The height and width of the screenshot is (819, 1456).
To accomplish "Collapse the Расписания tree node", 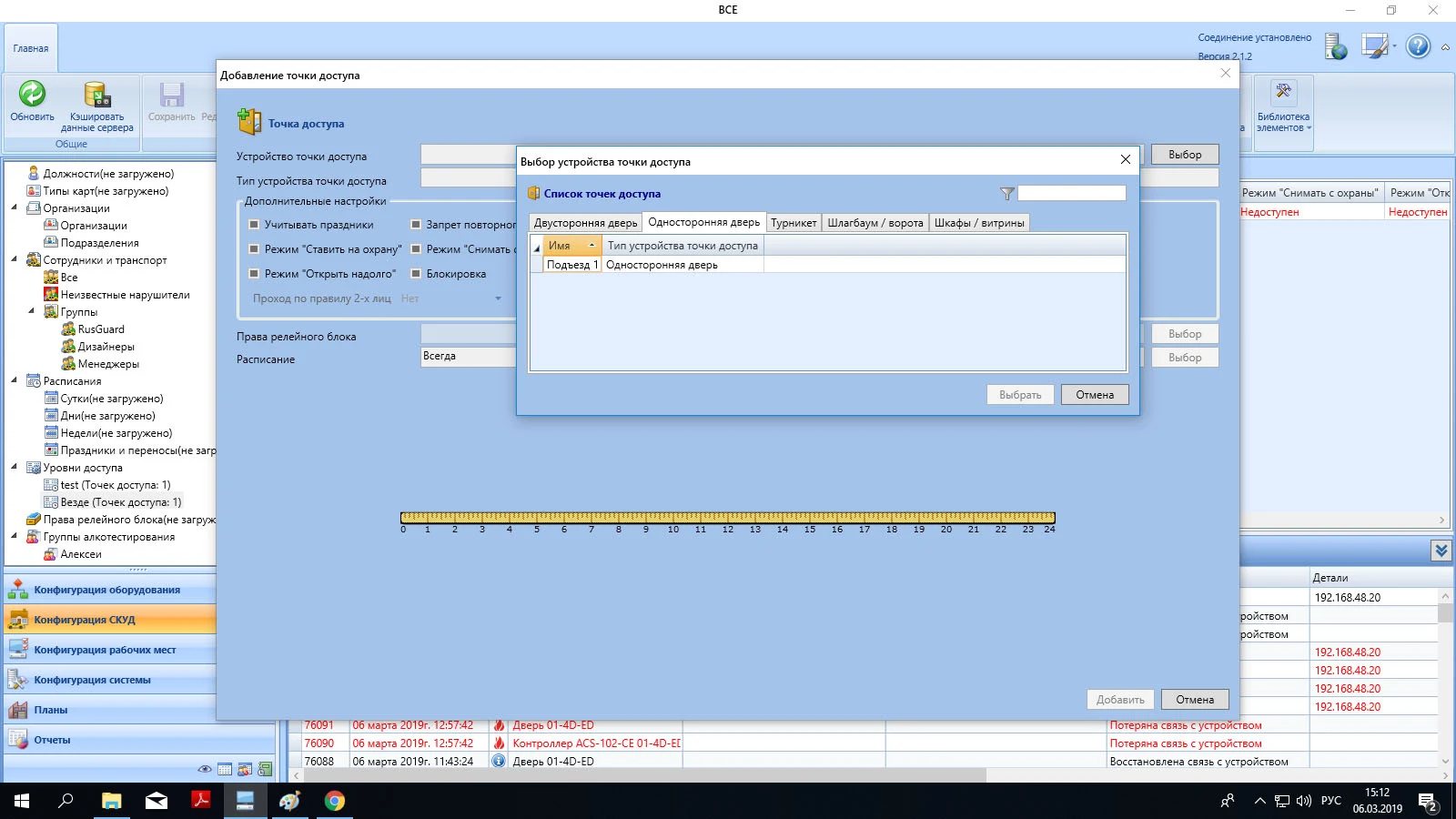I will [15, 381].
